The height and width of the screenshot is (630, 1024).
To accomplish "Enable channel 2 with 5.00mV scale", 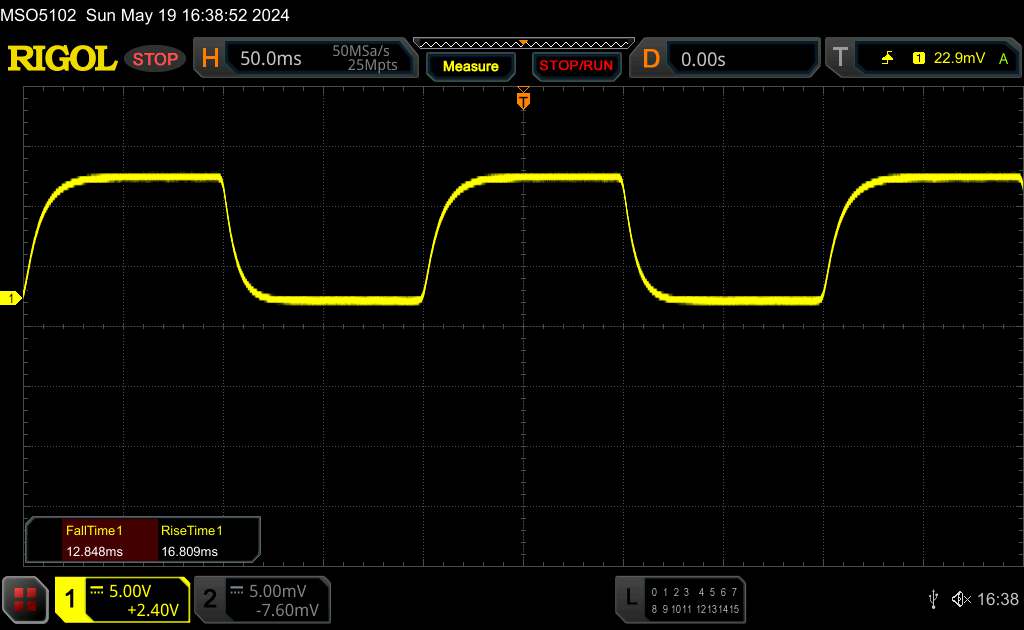I will pyautogui.click(x=261, y=599).
